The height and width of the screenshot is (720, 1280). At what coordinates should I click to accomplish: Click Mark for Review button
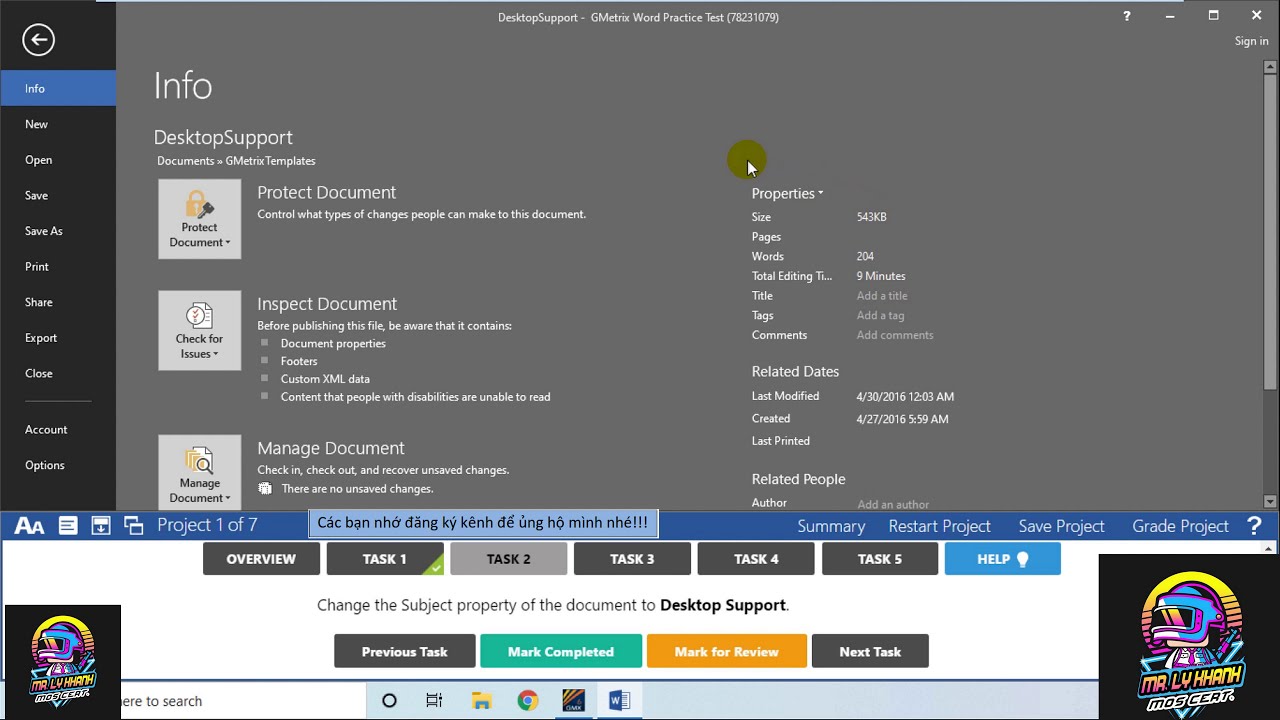[727, 651]
